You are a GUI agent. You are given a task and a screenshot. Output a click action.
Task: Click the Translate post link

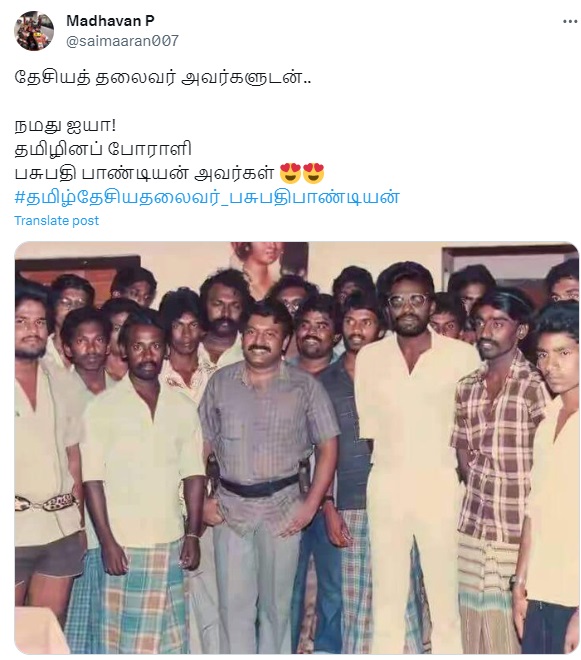point(56,221)
